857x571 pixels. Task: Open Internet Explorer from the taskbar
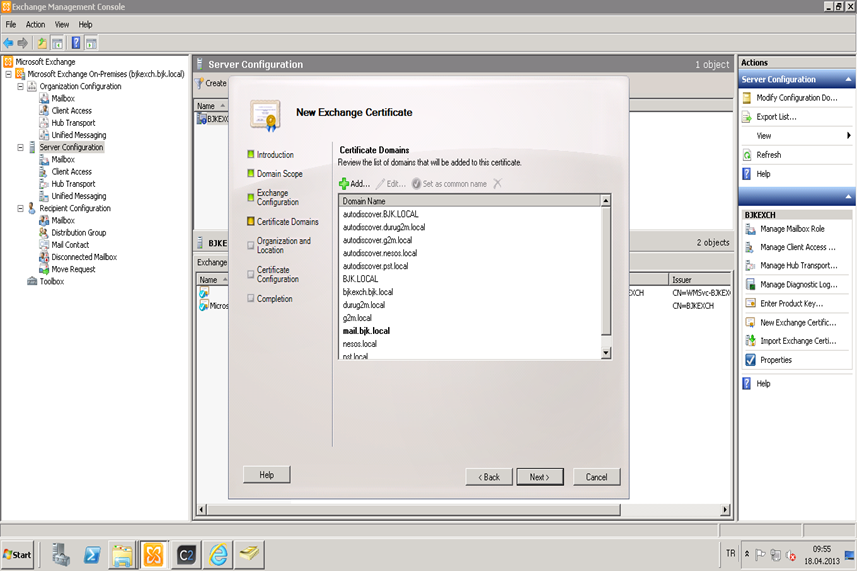[219, 555]
